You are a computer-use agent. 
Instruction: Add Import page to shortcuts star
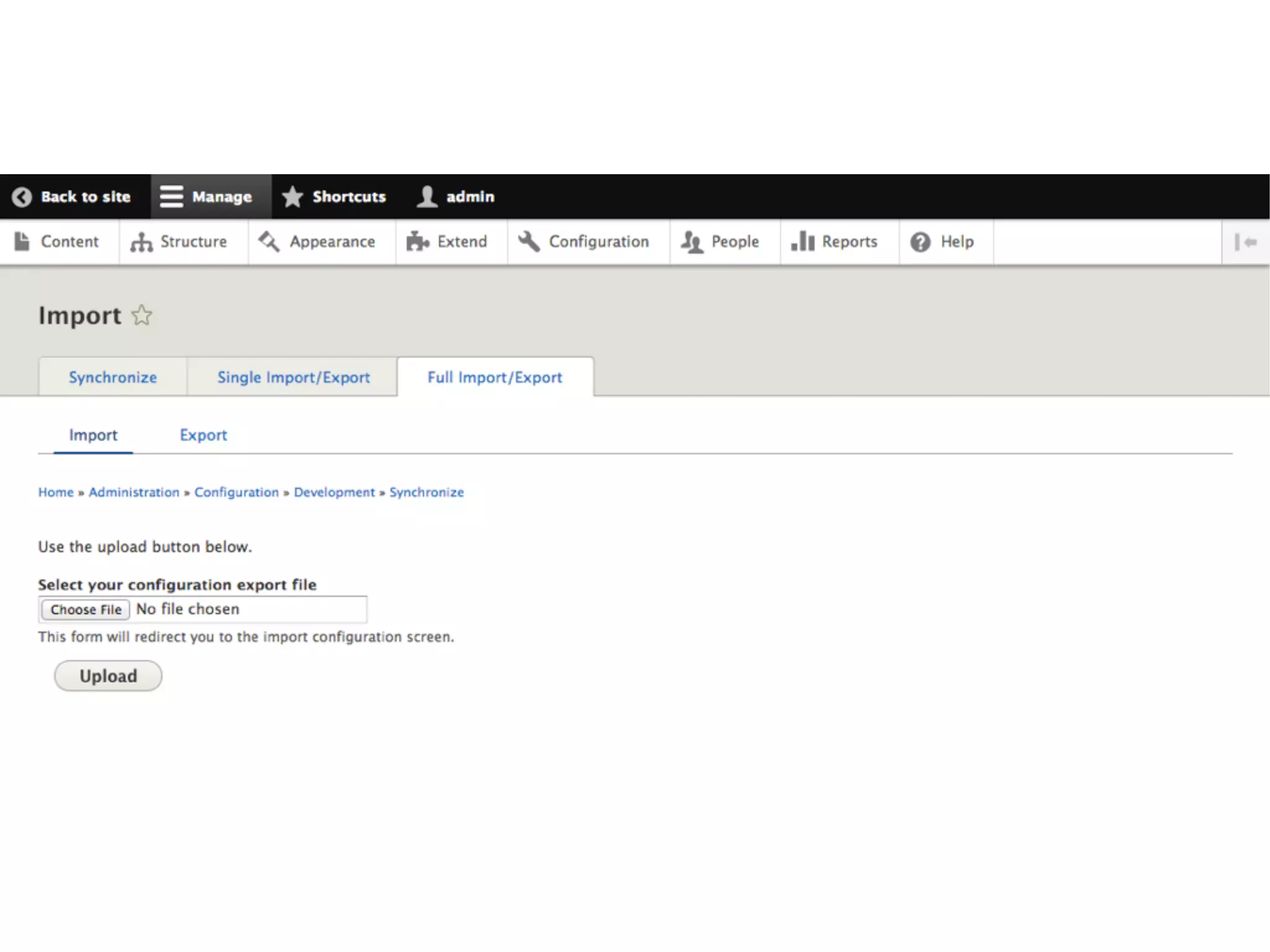(142, 315)
